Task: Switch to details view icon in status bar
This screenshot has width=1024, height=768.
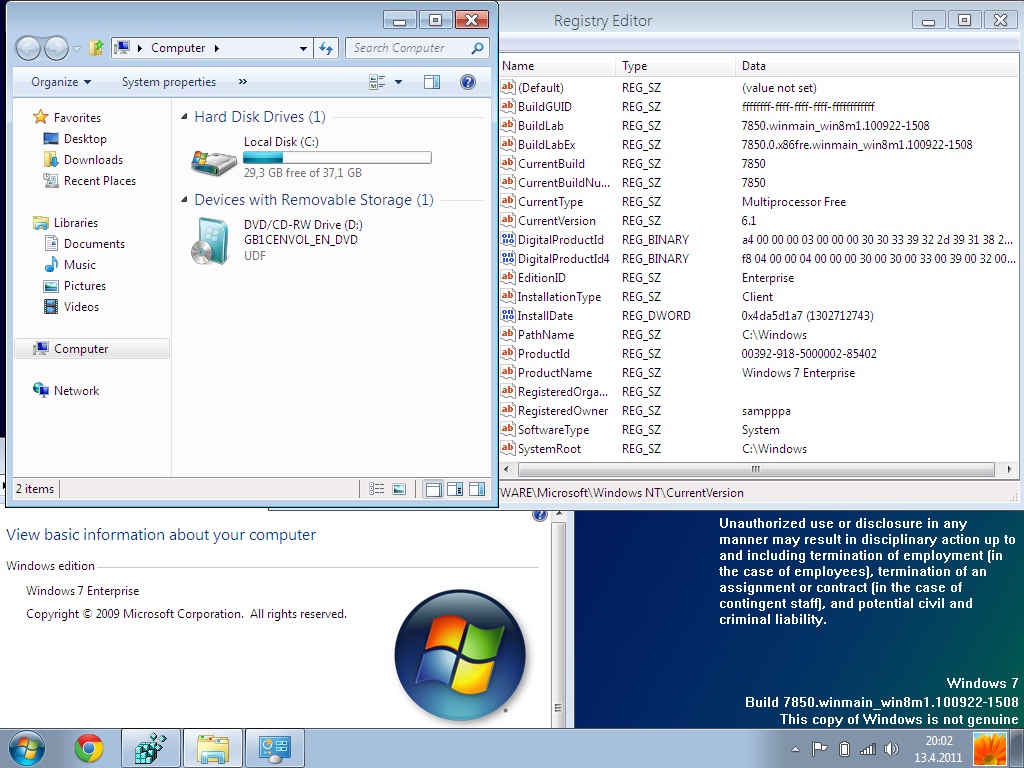Action: click(x=377, y=489)
